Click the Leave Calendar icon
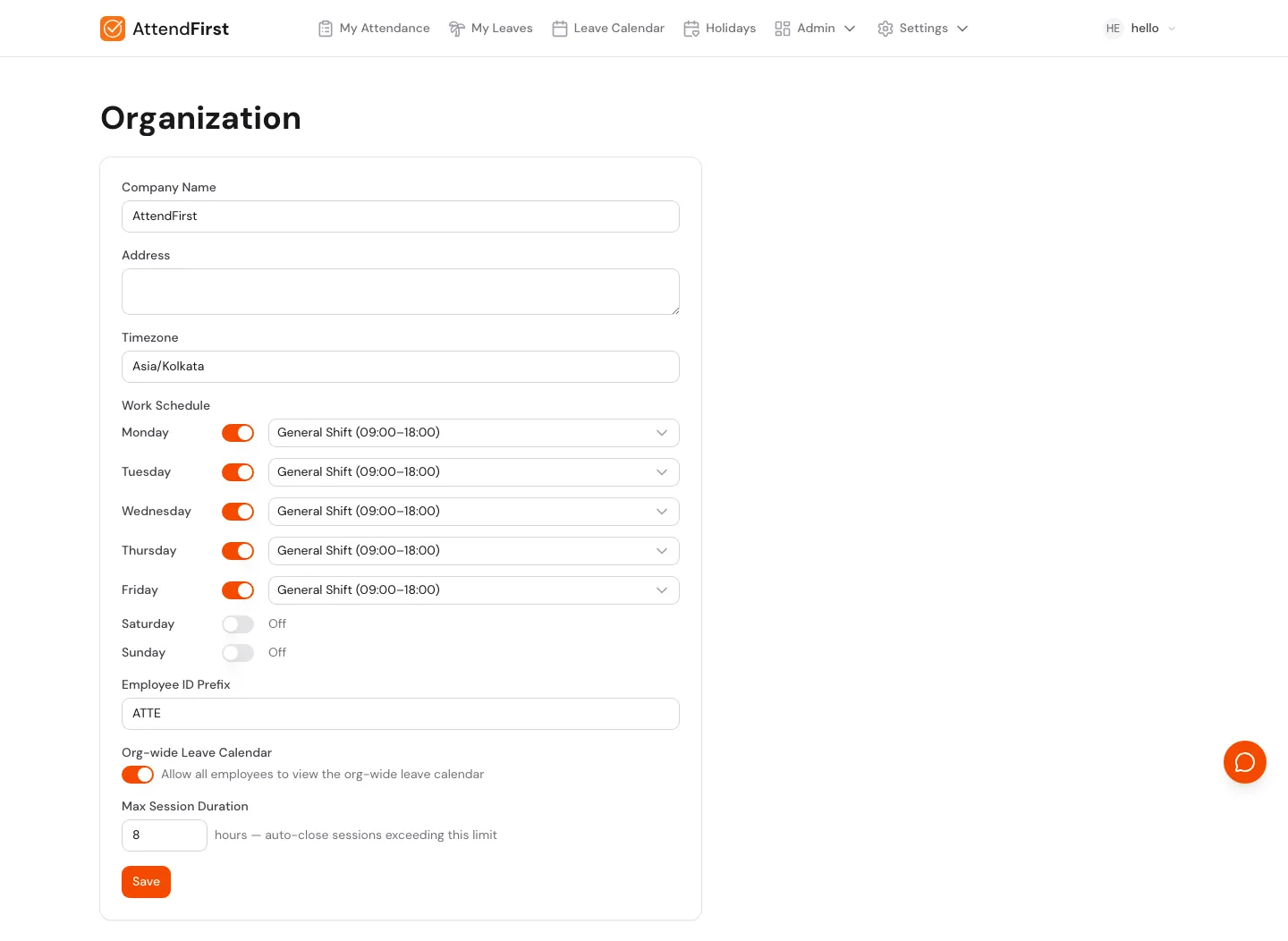 pyautogui.click(x=560, y=28)
